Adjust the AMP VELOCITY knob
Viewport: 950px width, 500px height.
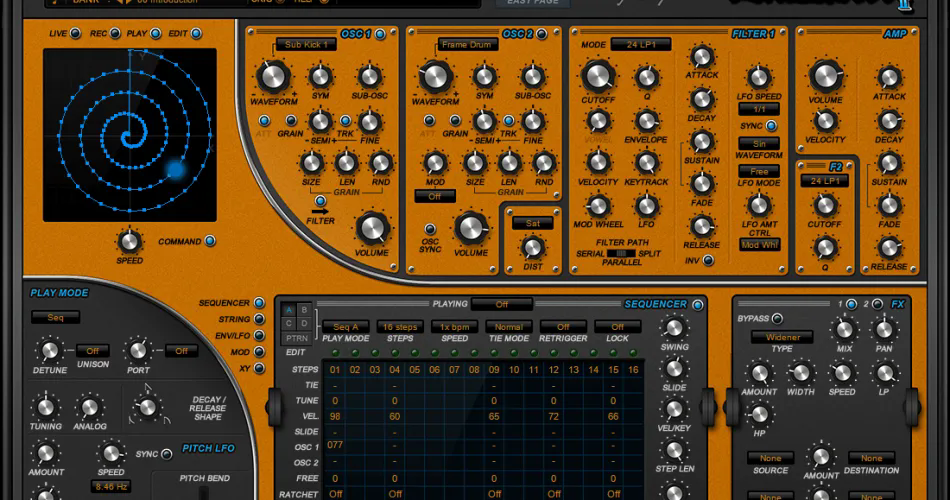pyautogui.click(x=825, y=121)
